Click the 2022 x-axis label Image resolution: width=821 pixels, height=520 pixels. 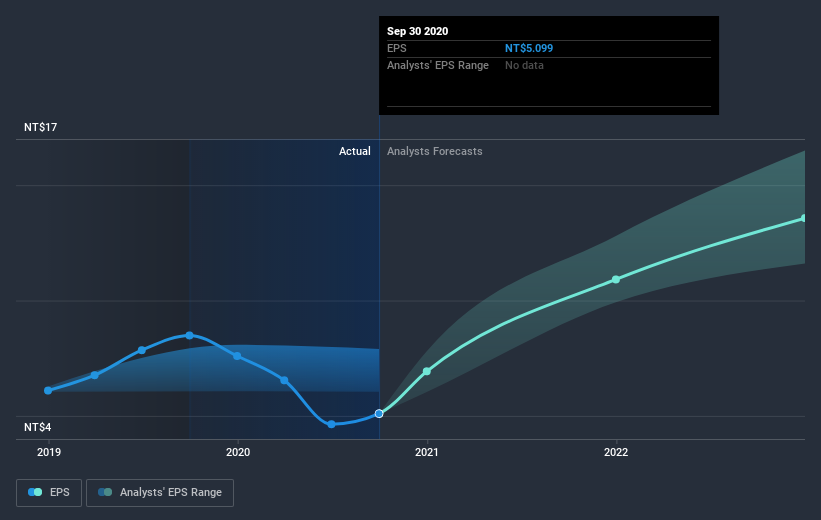tap(616, 452)
